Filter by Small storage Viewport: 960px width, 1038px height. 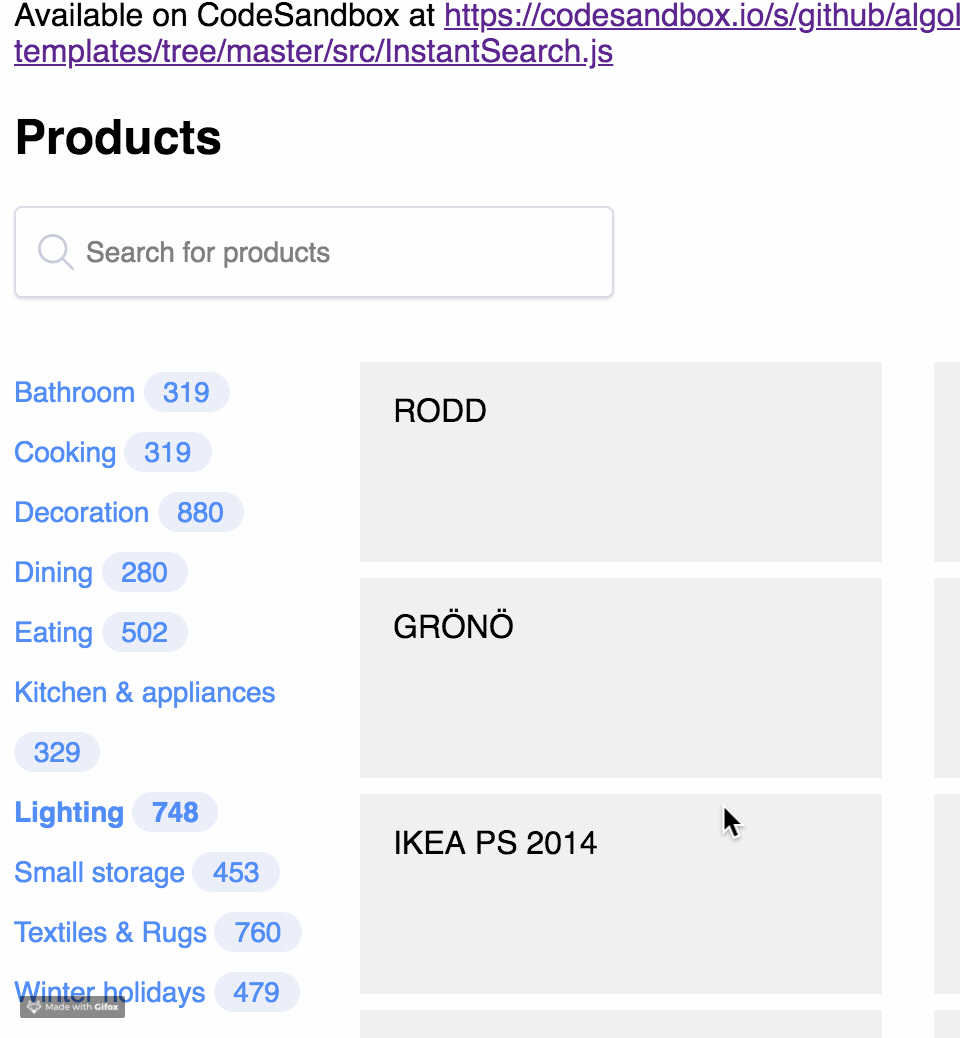(99, 872)
